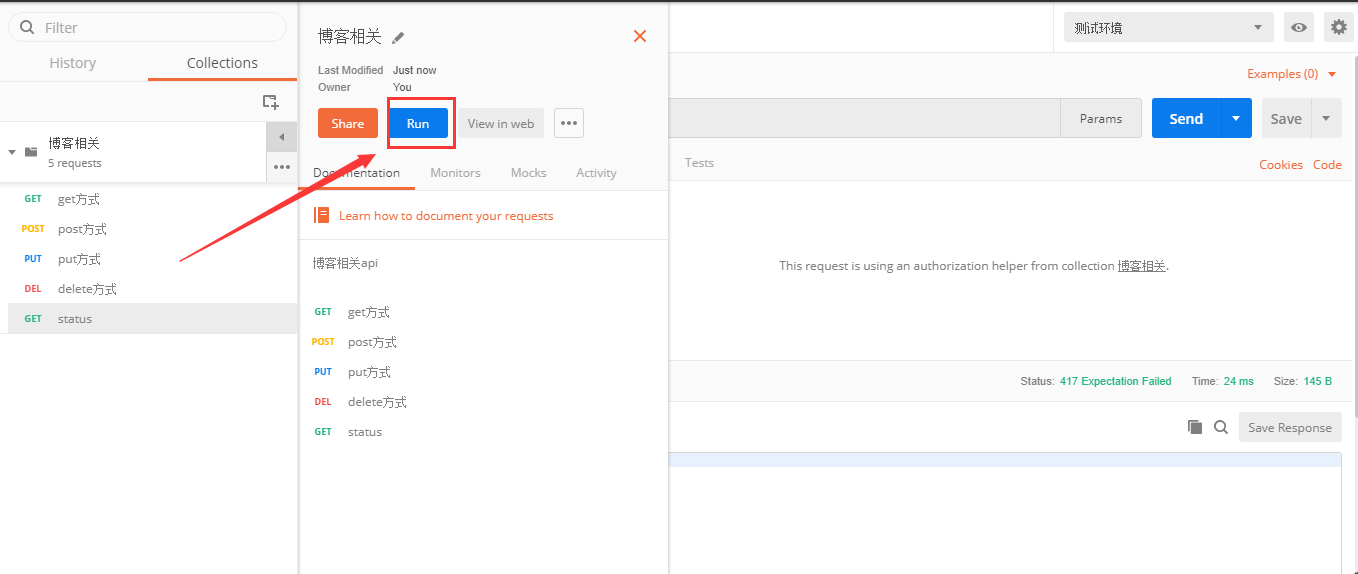Switch to the History tab
1358x574 pixels.
pyautogui.click(x=73, y=62)
